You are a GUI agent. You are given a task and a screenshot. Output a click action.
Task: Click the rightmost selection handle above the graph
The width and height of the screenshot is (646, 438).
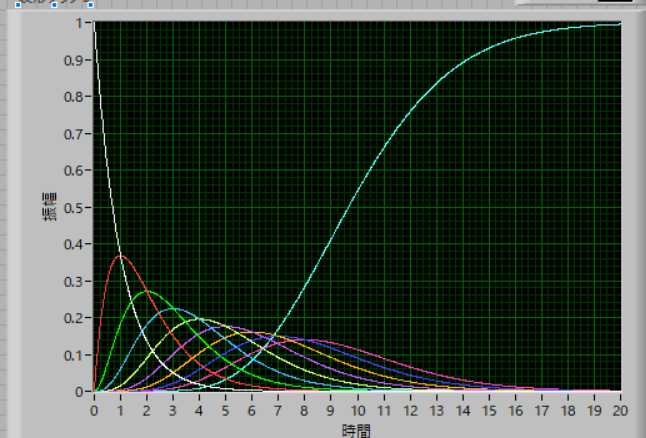tap(90, 4)
